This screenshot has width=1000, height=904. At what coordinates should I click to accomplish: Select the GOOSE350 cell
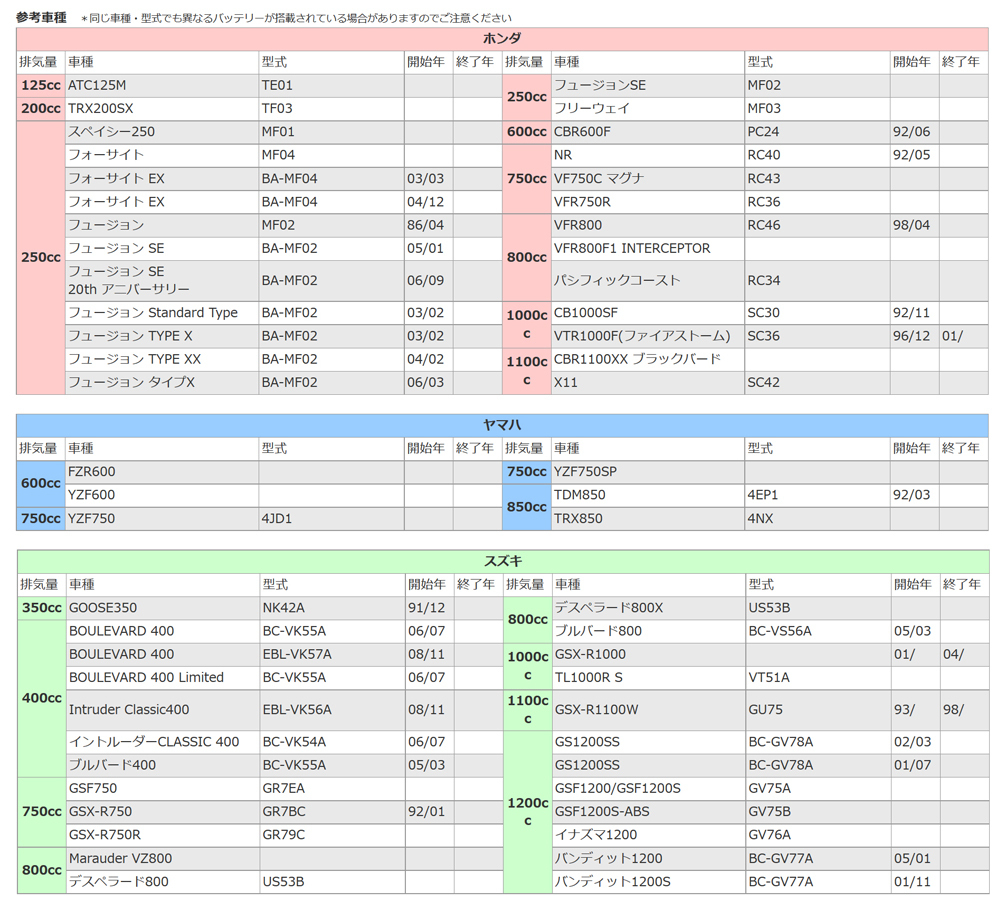point(163,608)
